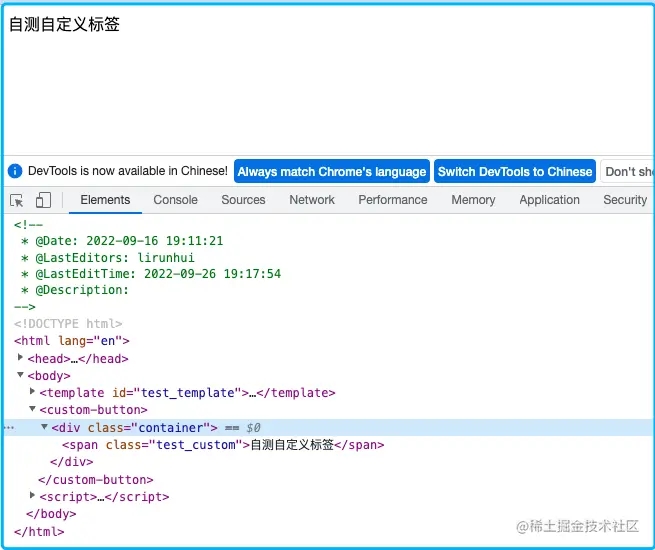The width and height of the screenshot is (655, 550).
Task: Open the Elements tab
Action: (105, 200)
